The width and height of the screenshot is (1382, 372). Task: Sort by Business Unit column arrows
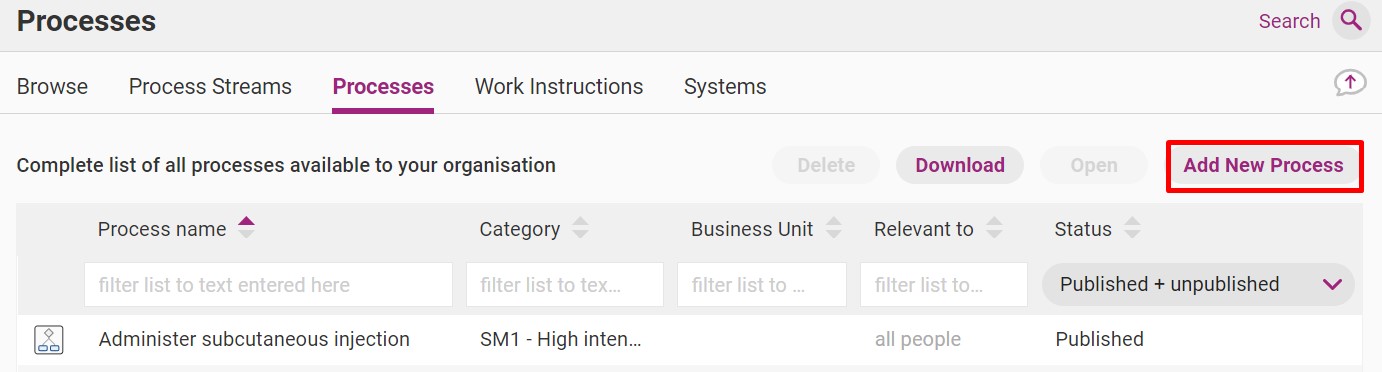(x=834, y=228)
